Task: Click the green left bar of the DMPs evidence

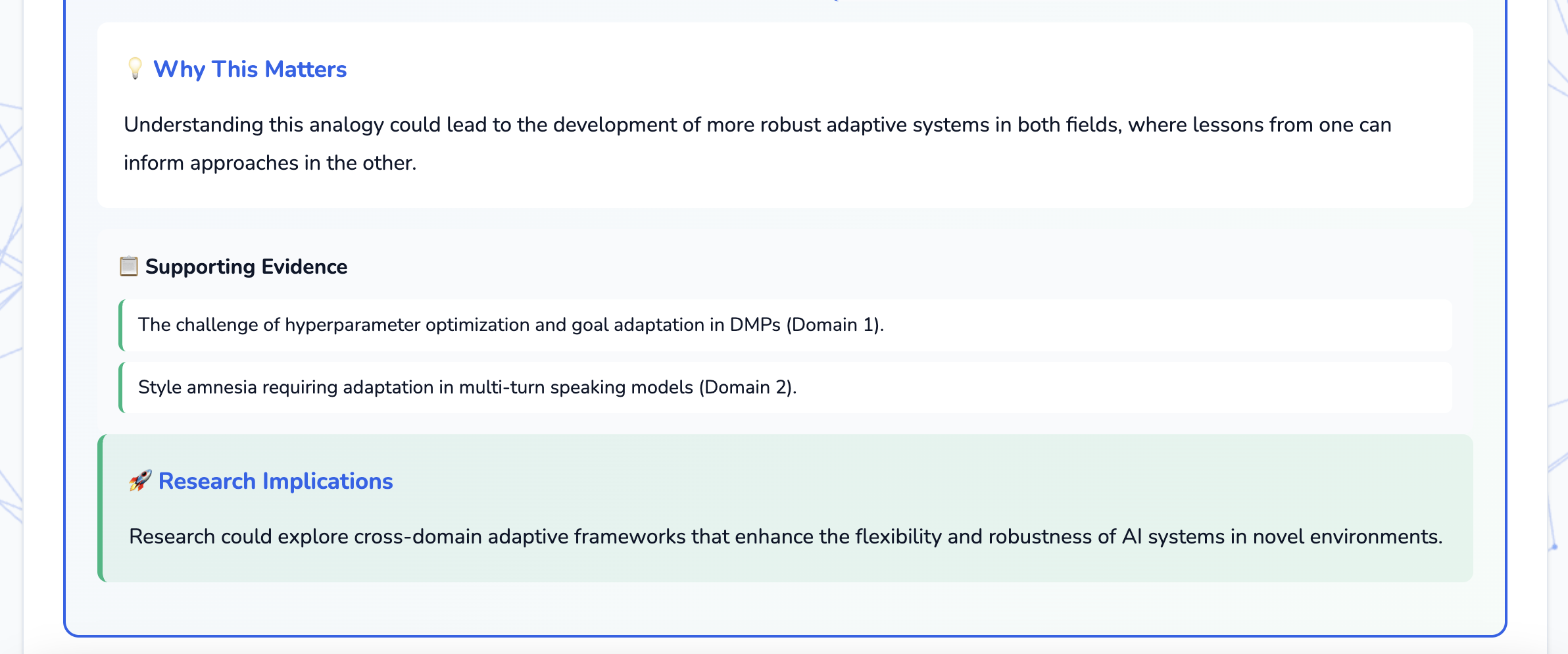Action: click(121, 325)
